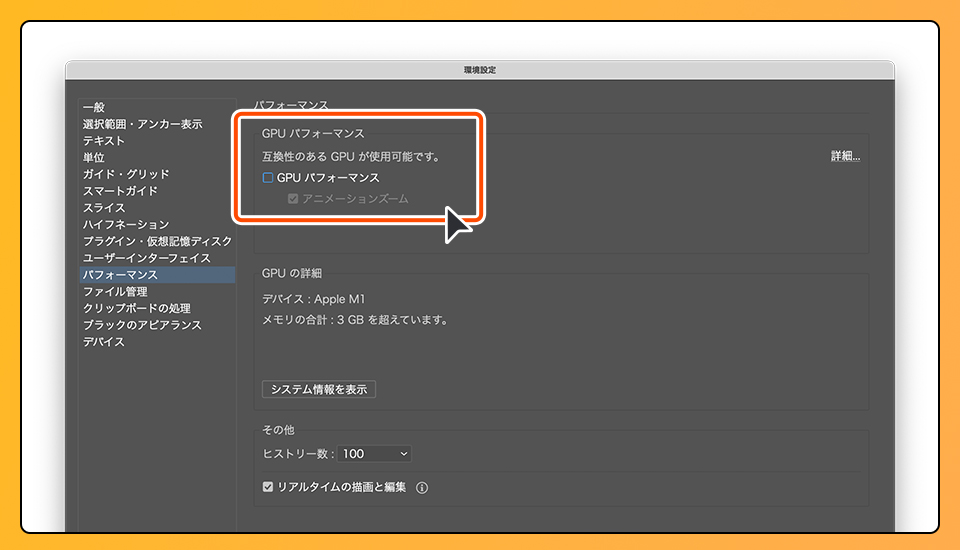Open ハイフネーション preferences

[x=157, y=224]
